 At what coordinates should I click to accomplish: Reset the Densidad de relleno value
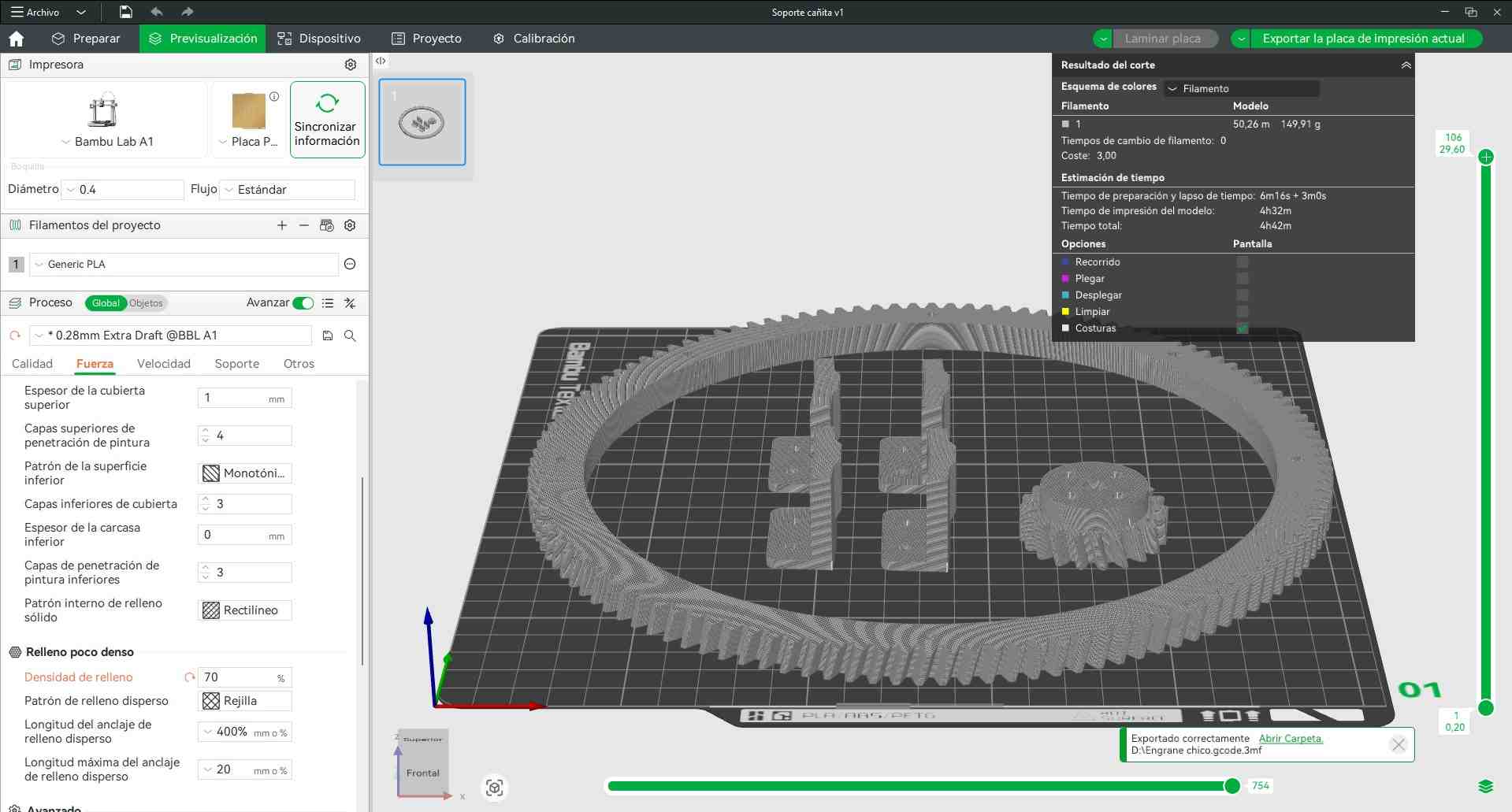click(189, 677)
